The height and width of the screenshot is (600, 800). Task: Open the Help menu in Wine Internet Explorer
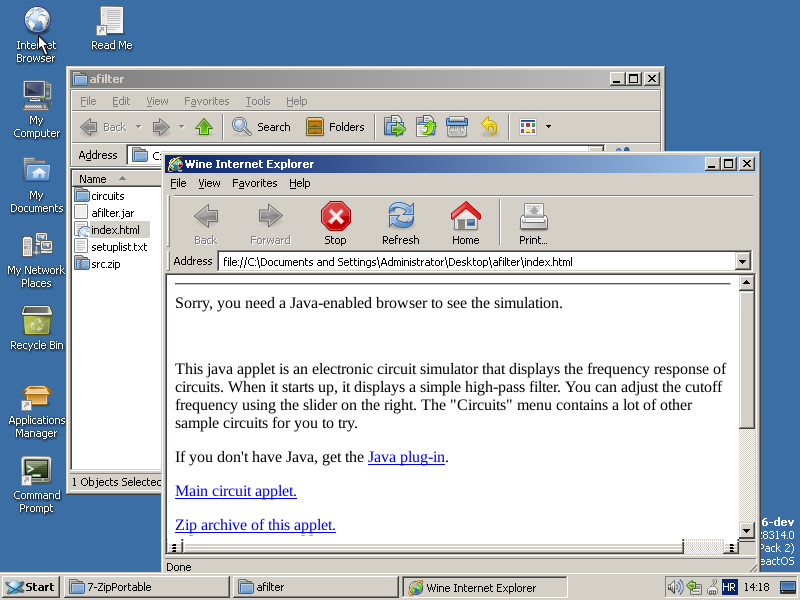(x=299, y=183)
